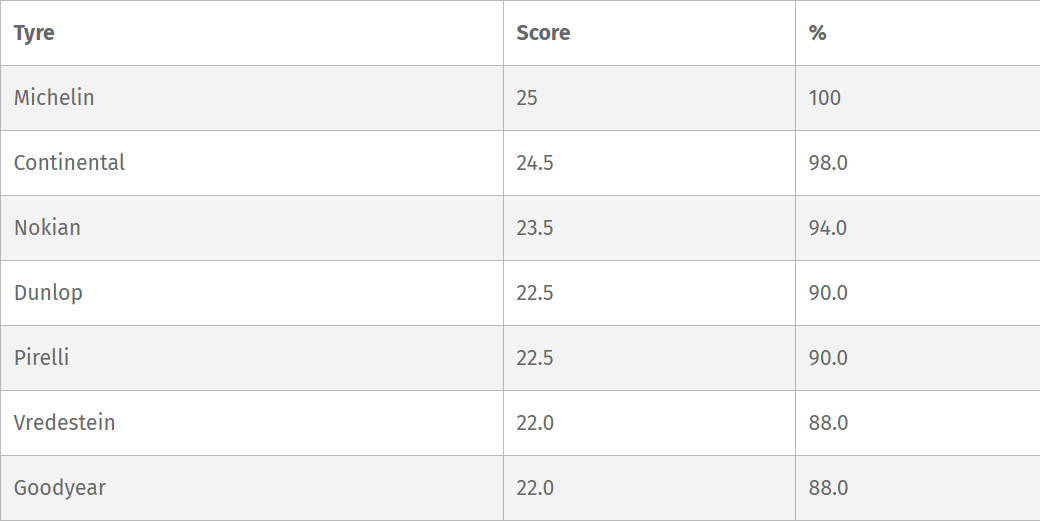
Task: Select the Michelin tyre cell
Action: pos(54,98)
